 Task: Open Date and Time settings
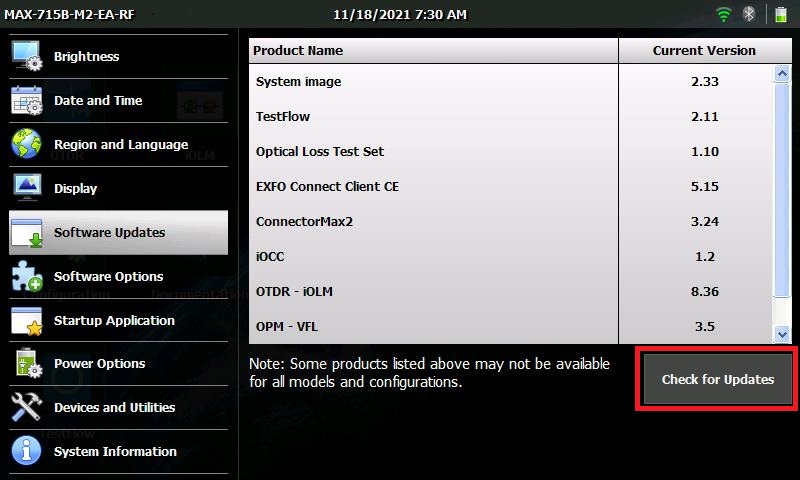pyautogui.click(x=118, y=100)
